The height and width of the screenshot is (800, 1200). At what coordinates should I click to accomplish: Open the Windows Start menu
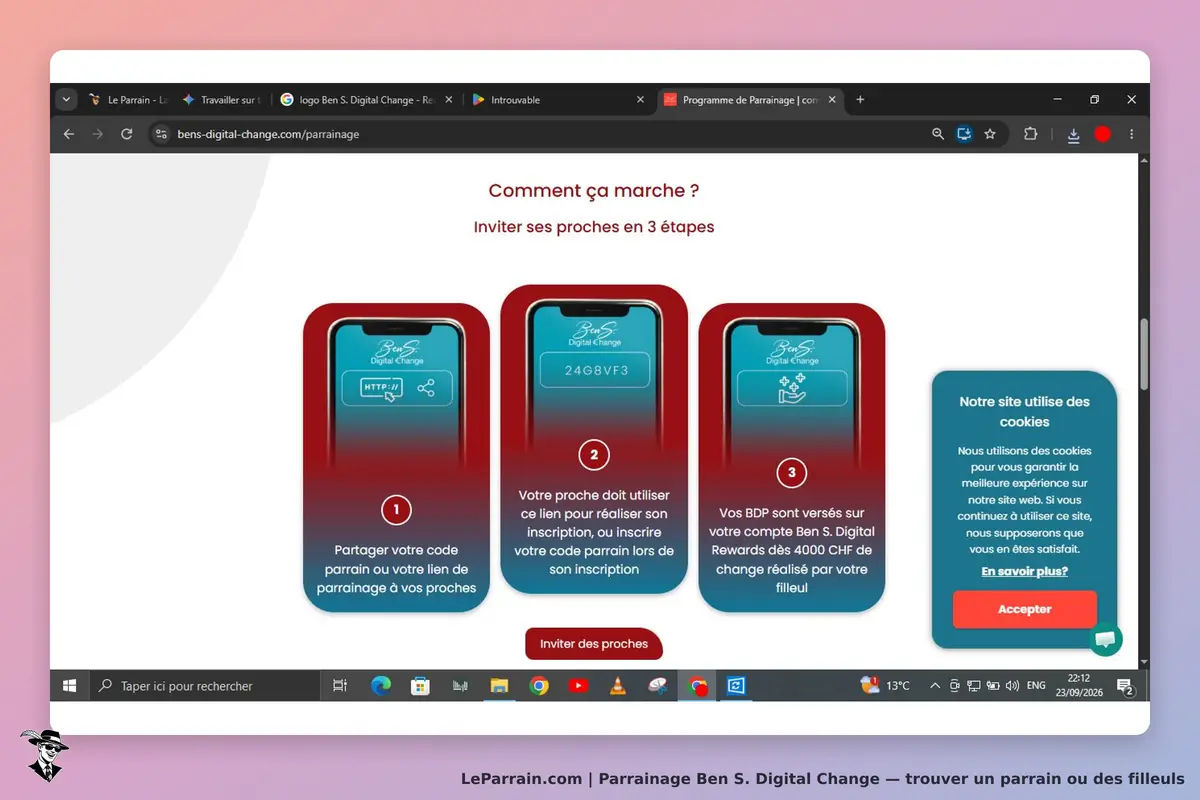70,686
